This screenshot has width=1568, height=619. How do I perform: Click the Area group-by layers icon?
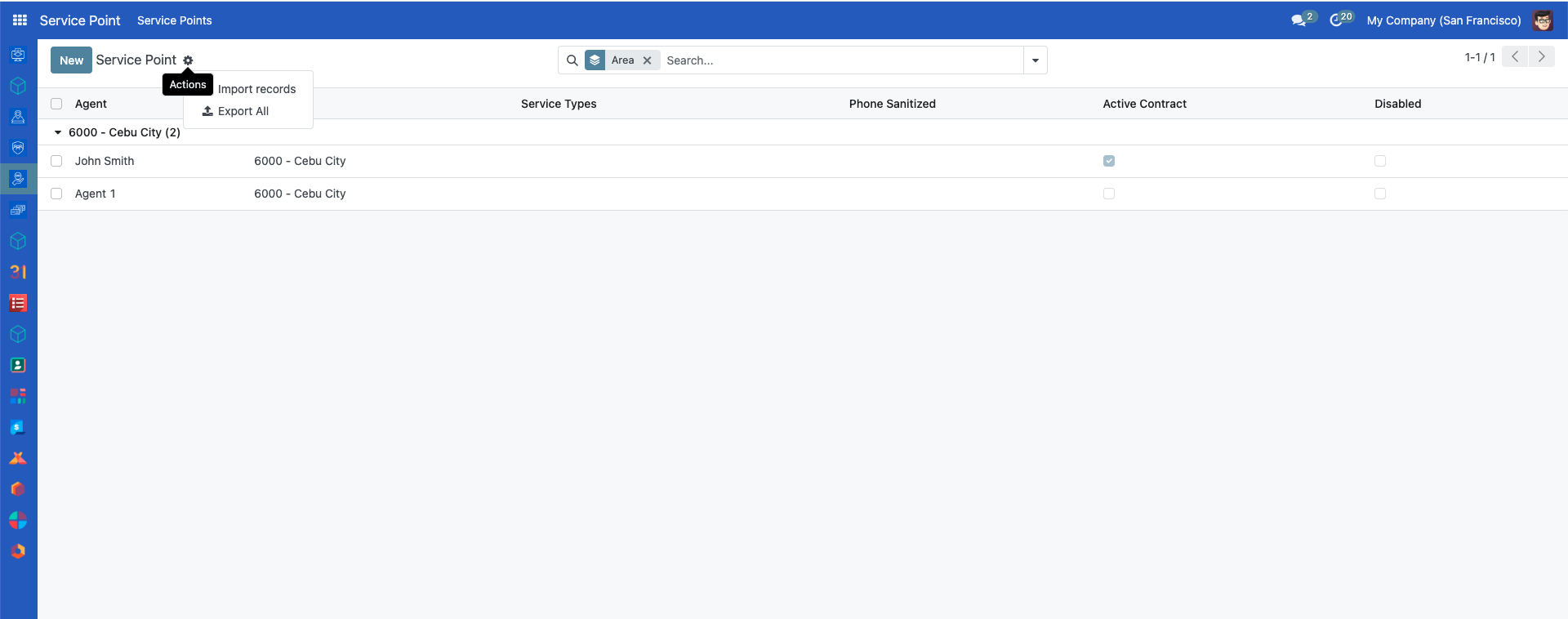click(x=595, y=60)
